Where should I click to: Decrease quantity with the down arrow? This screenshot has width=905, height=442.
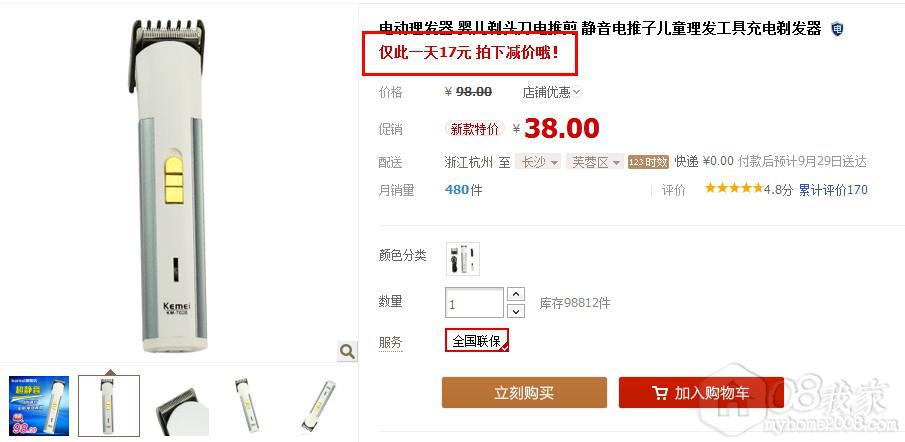pyautogui.click(x=515, y=312)
